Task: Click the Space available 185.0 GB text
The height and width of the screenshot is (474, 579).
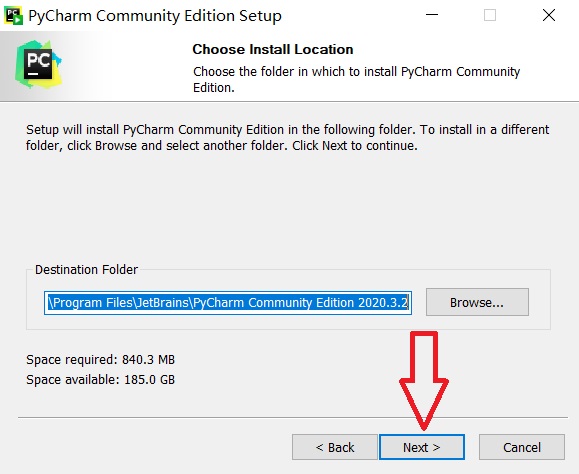Action: point(100,379)
